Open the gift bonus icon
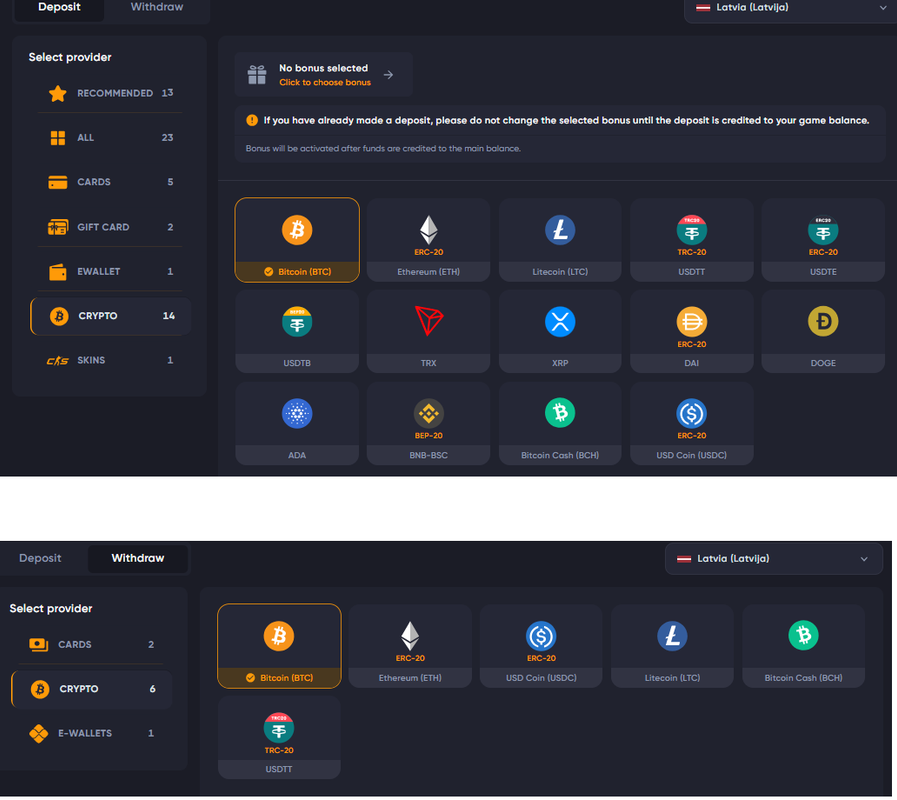The height and width of the screenshot is (800, 897). [x=257, y=75]
